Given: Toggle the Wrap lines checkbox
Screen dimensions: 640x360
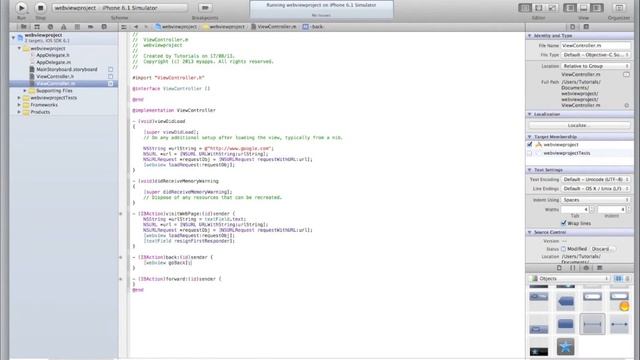Looking at the screenshot, I should pos(564,223).
